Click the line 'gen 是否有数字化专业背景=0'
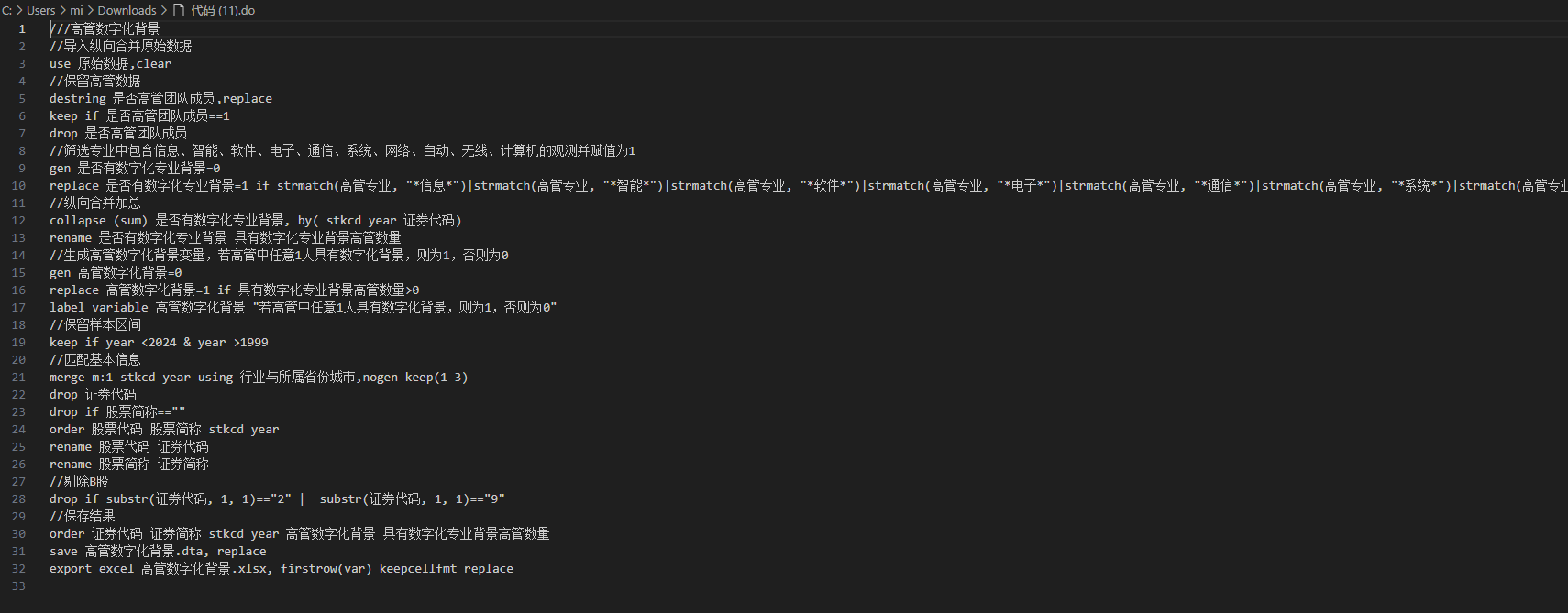 135,168
